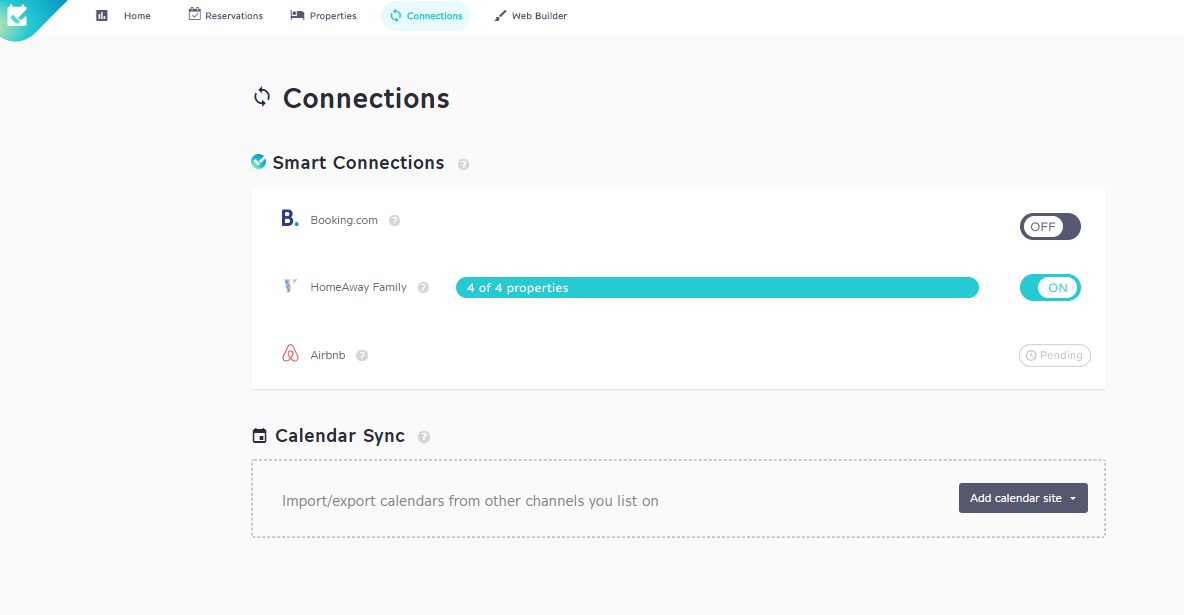Click the Smart Connections checkmark badge icon

pyautogui.click(x=258, y=162)
